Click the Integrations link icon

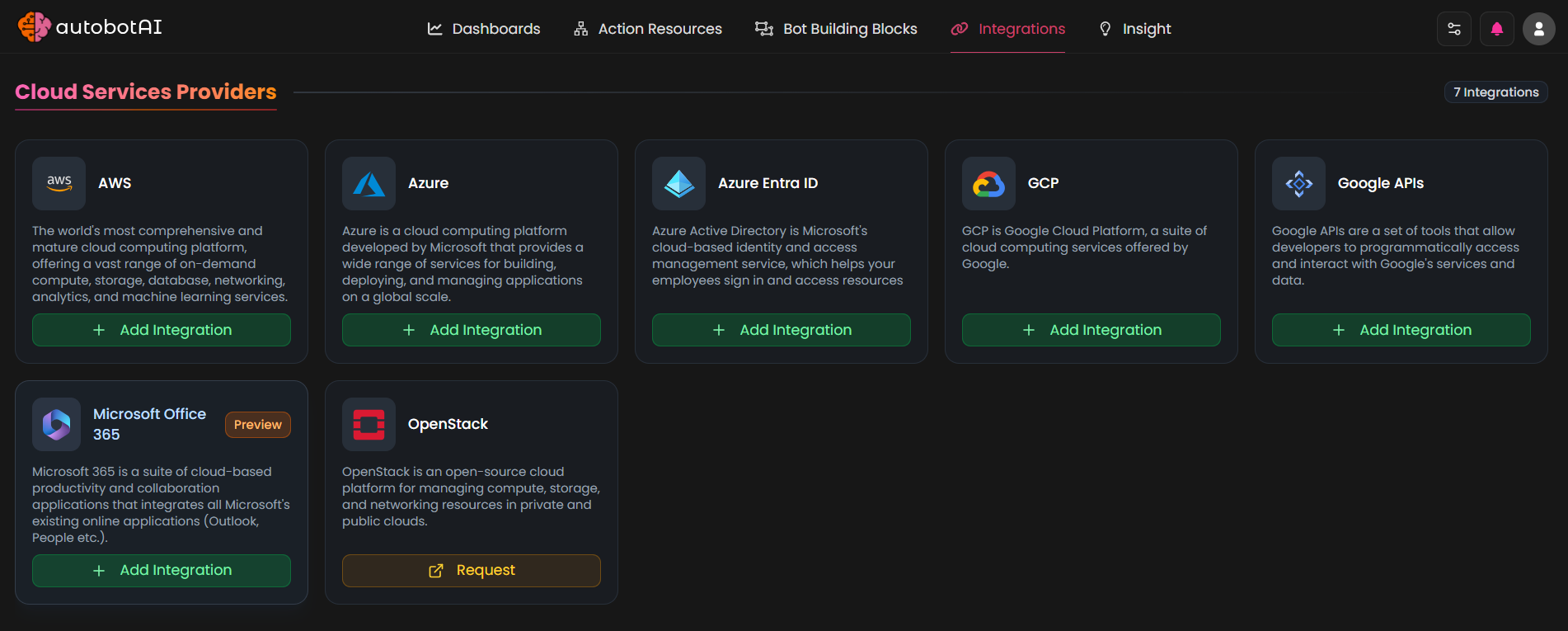(960, 29)
